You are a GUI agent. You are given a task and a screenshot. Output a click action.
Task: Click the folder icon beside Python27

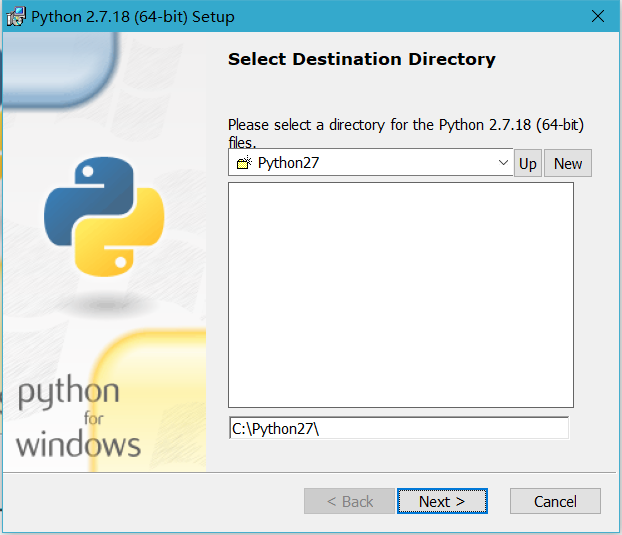point(244,163)
